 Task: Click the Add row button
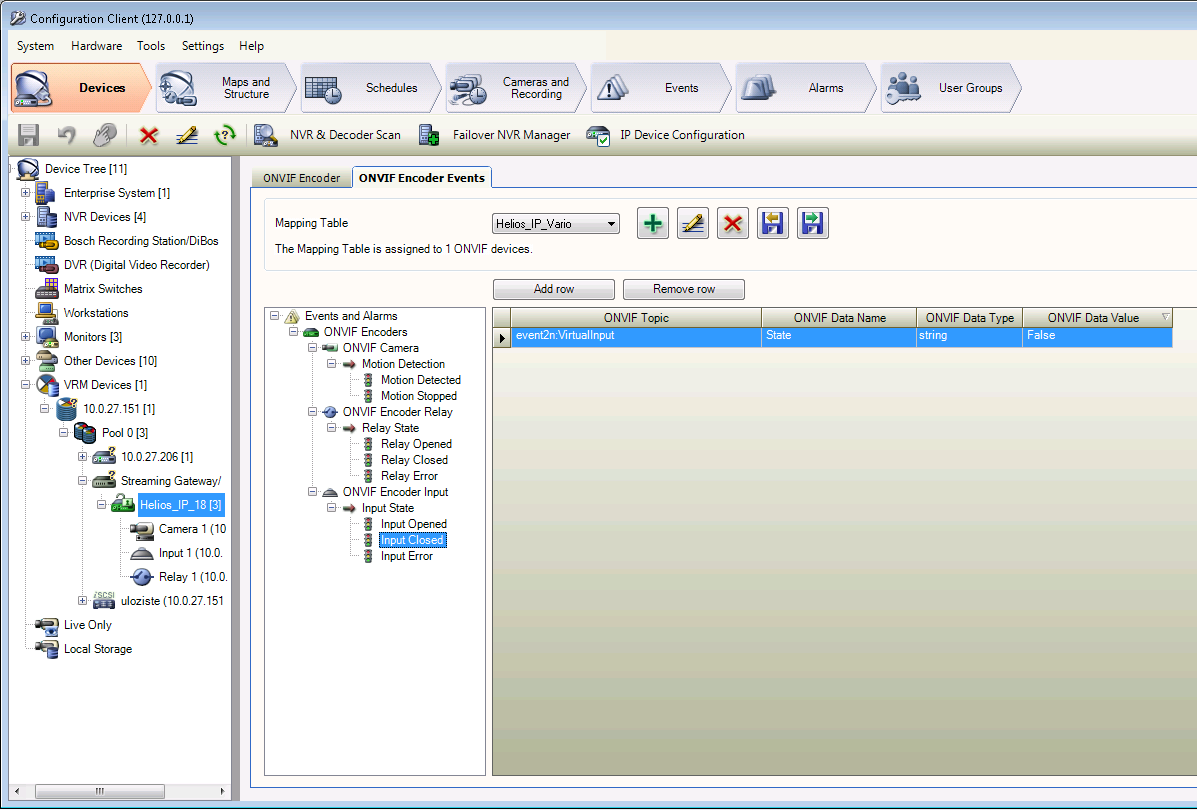[554, 289]
